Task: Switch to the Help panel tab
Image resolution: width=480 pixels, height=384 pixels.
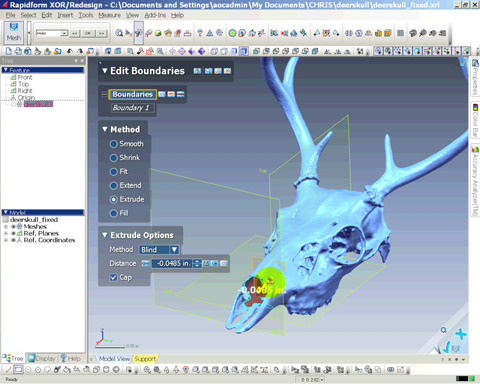Action: pos(70,359)
